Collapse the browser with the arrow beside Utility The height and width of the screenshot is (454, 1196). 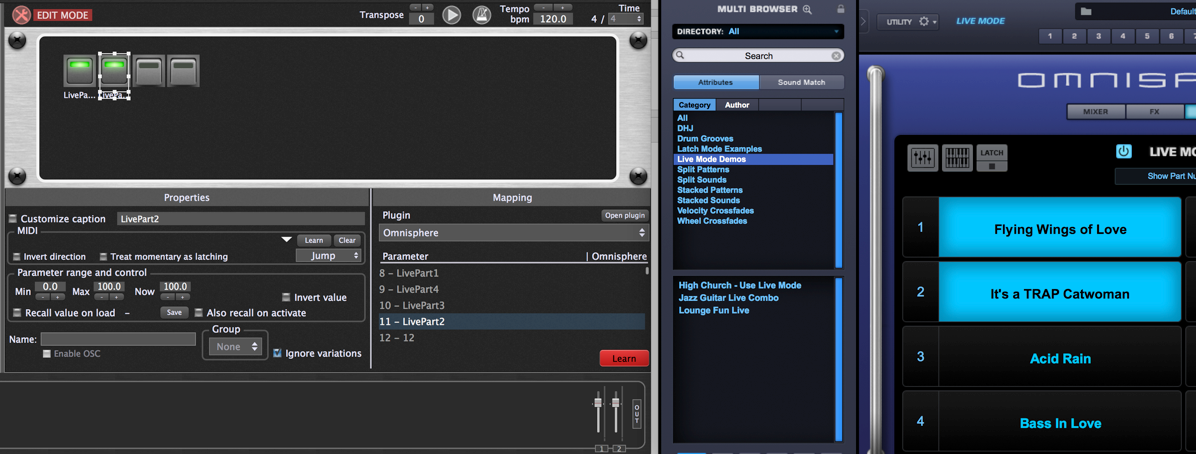click(863, 21)
